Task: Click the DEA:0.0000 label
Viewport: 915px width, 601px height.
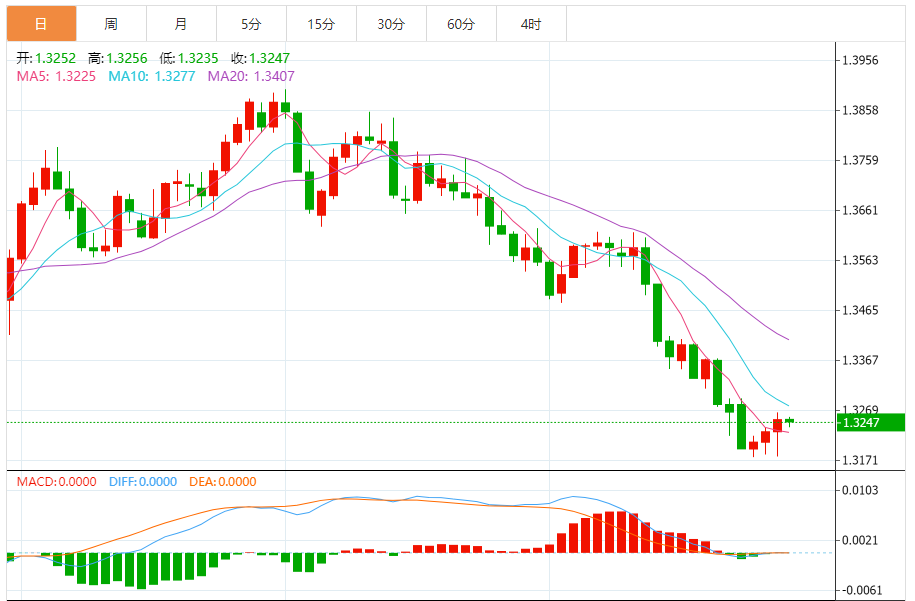Action: click(223, 482)
